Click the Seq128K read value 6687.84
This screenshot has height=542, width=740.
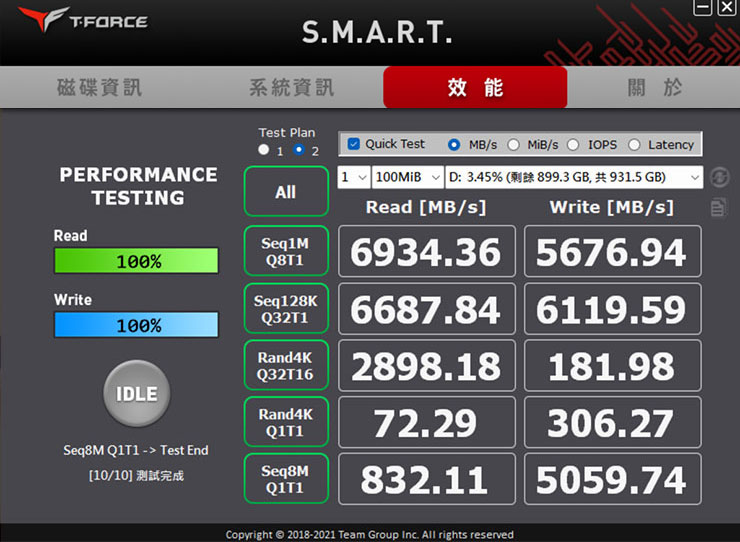coord(427,309)
